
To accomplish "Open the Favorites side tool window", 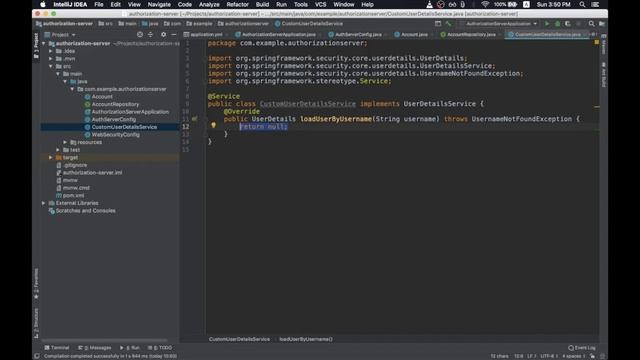I will coord(36,283).
